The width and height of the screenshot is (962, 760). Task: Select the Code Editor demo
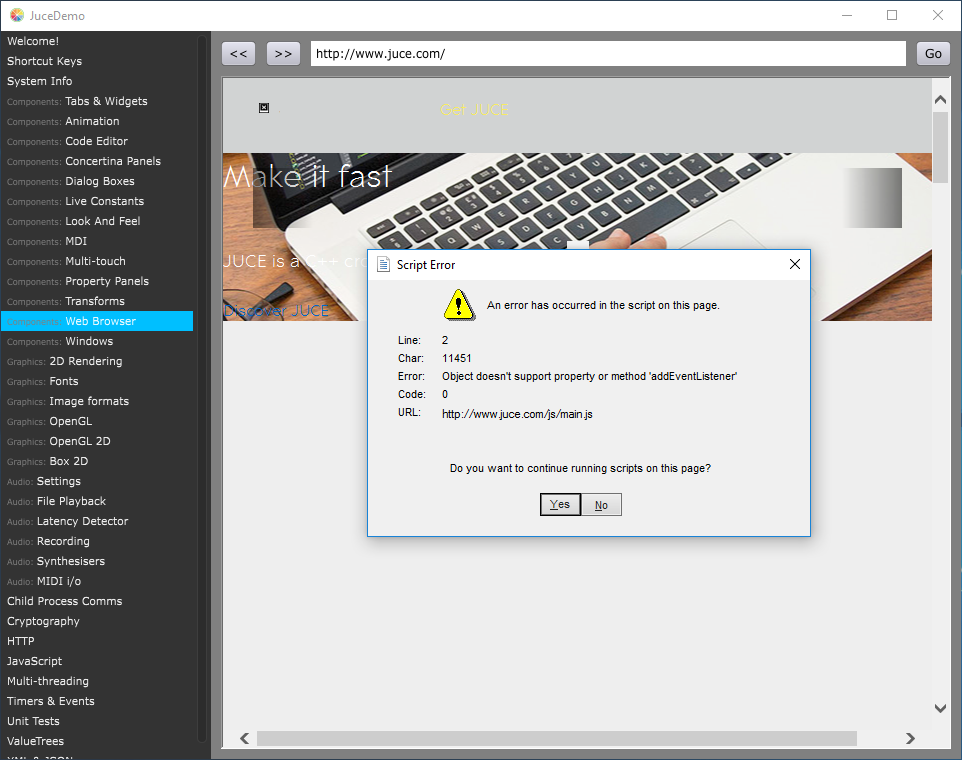[x=96, y=141]
